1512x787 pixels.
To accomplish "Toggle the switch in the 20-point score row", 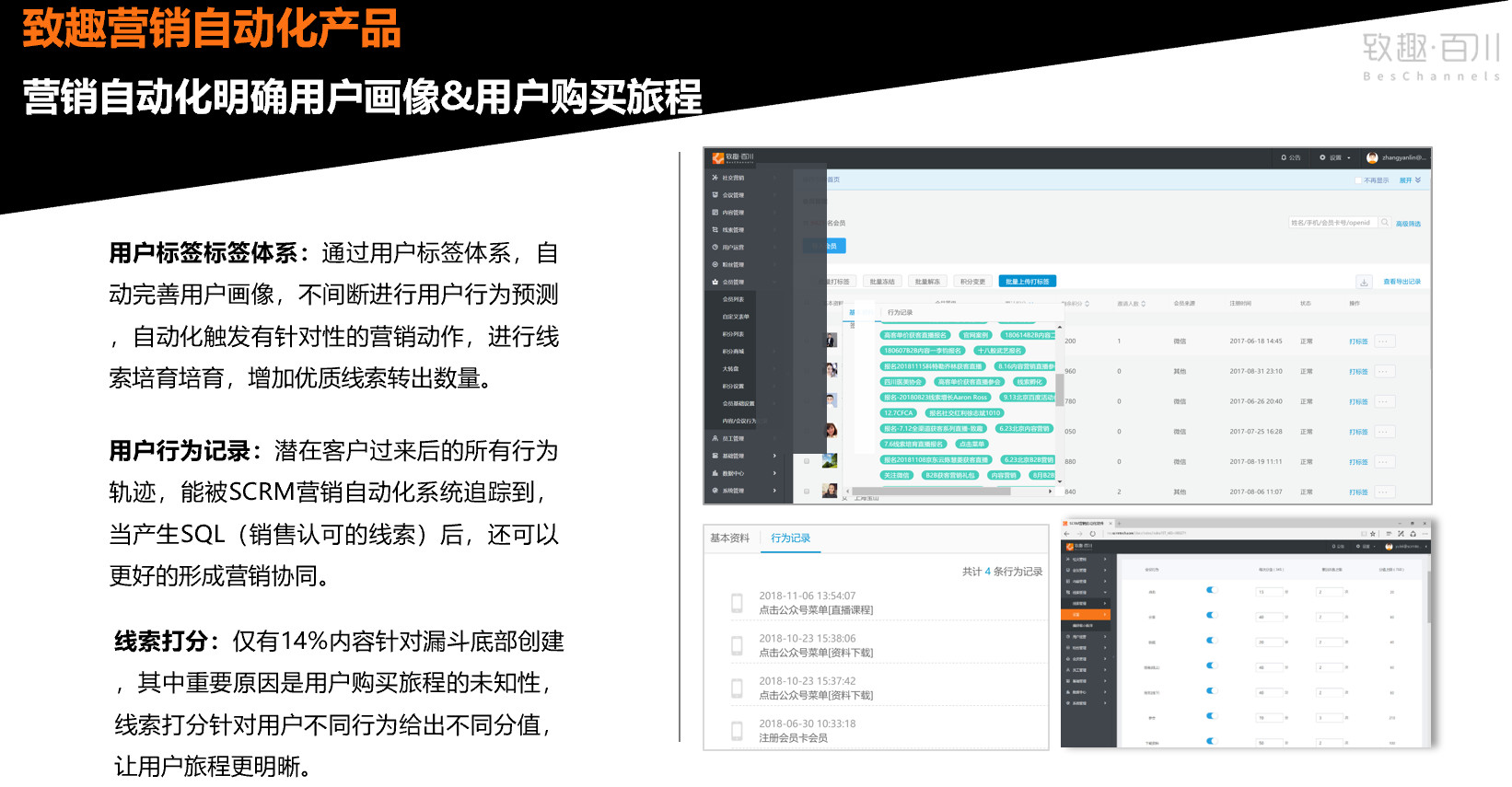I will [1212, 641].
